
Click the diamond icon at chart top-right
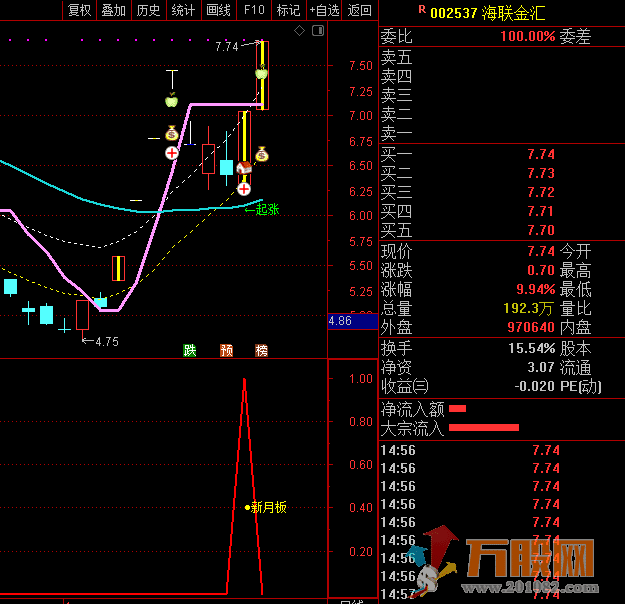[x=299, y=30]
